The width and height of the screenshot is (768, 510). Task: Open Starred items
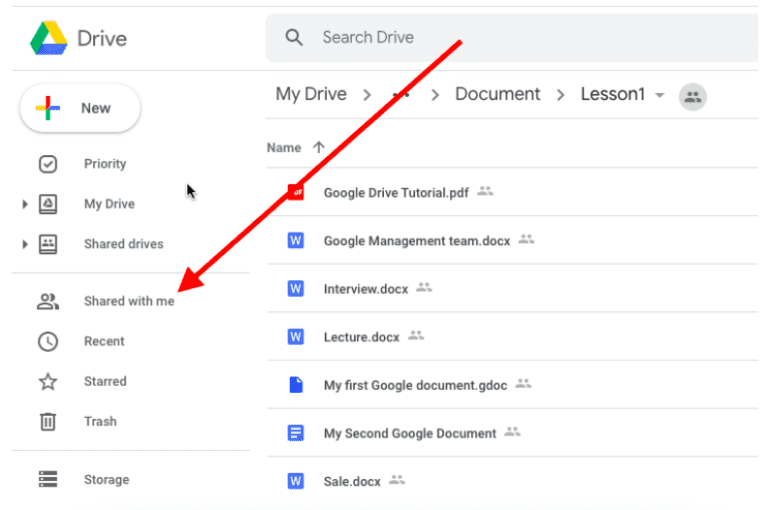tap(105, 381)
